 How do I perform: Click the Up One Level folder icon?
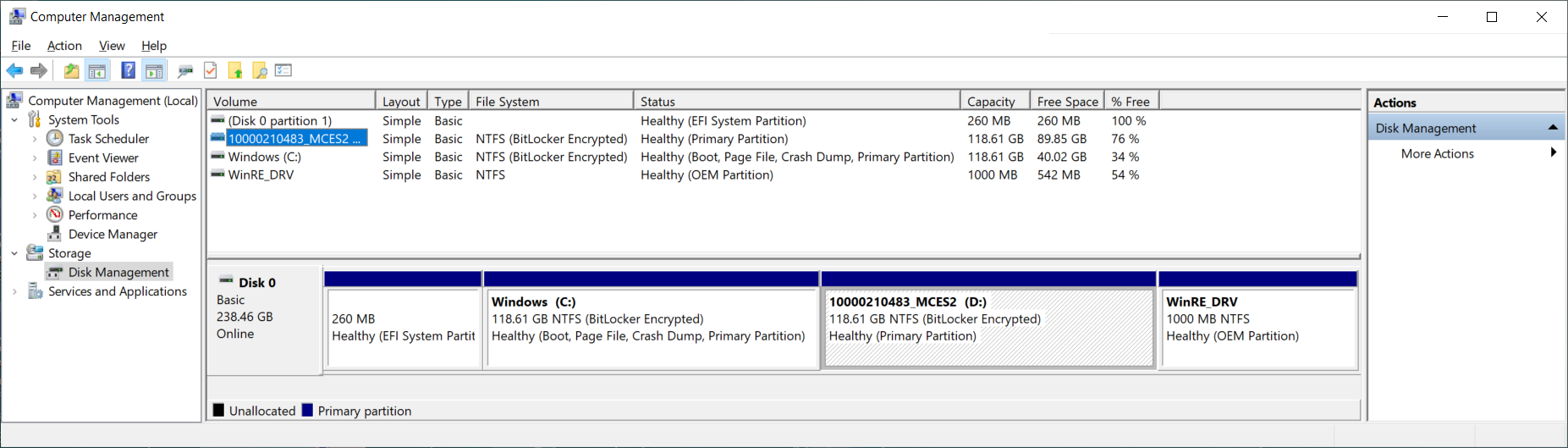coord(72,70)
